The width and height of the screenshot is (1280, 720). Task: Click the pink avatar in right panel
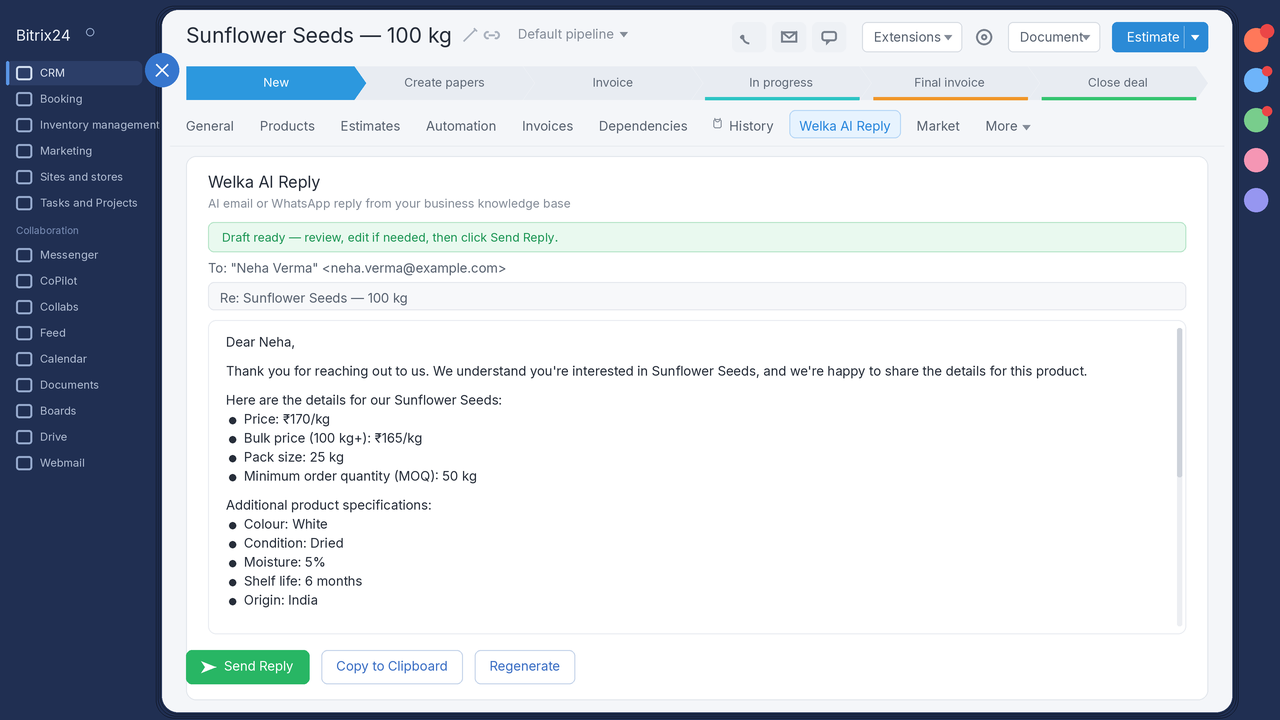(1256, 160)
